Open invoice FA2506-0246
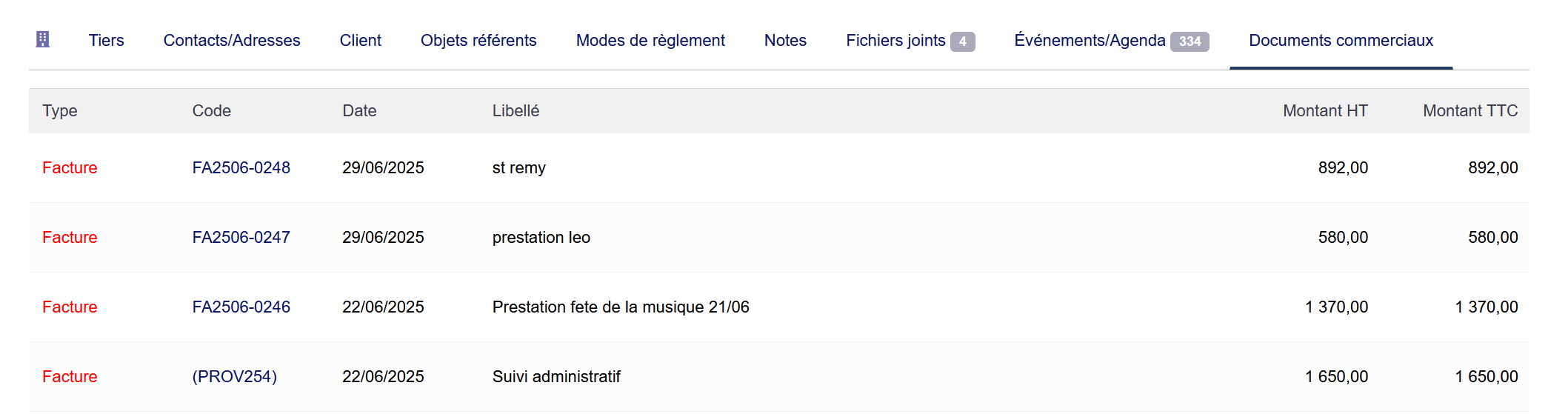 [241, 307]
